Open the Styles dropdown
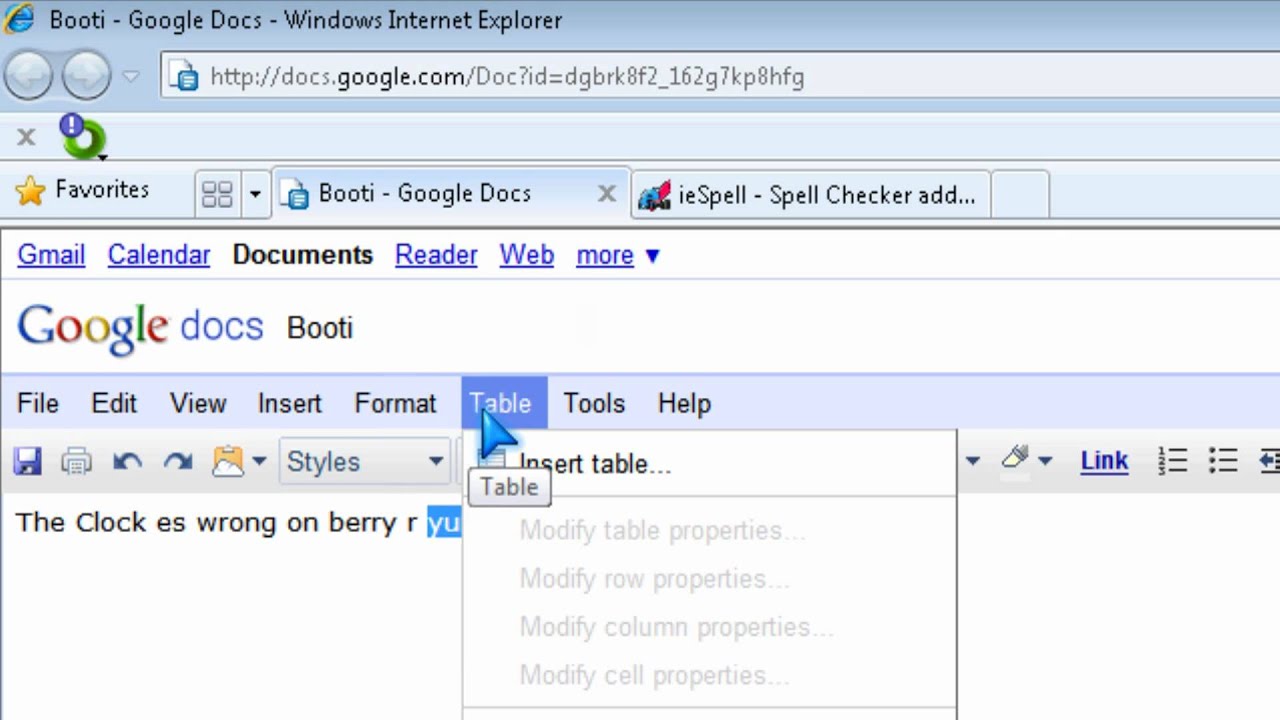The image size is (1280, 720). [364, 461]
